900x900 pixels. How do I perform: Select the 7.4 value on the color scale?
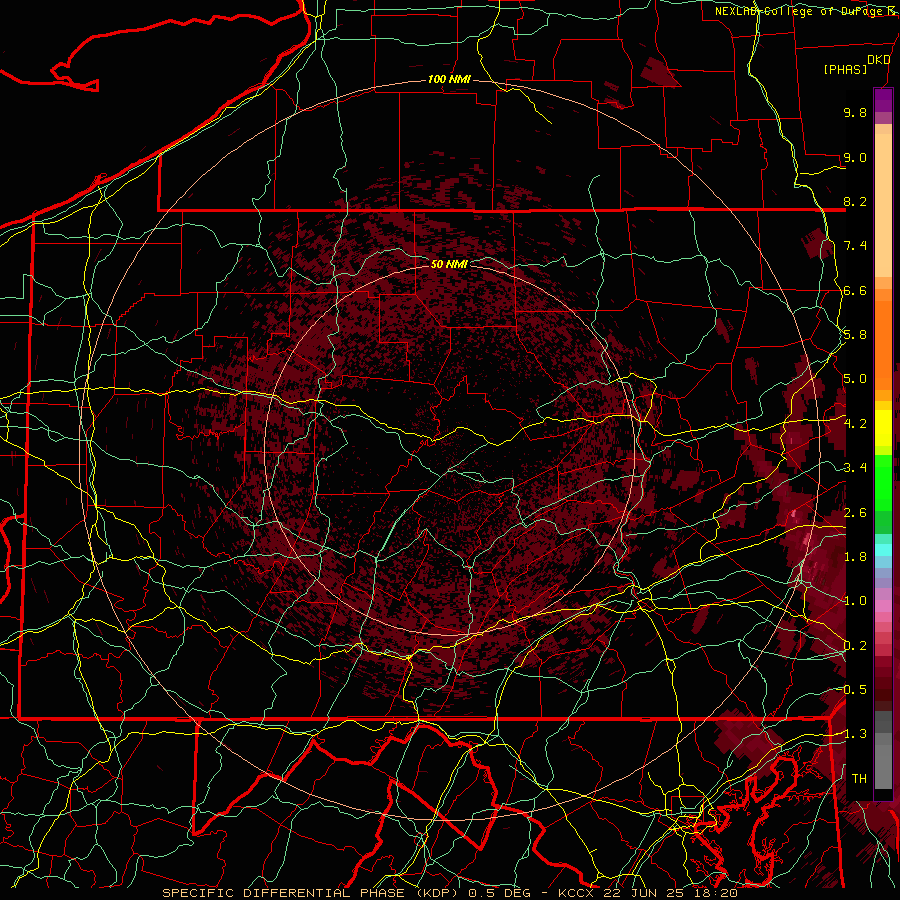click(x=855, y=246)
